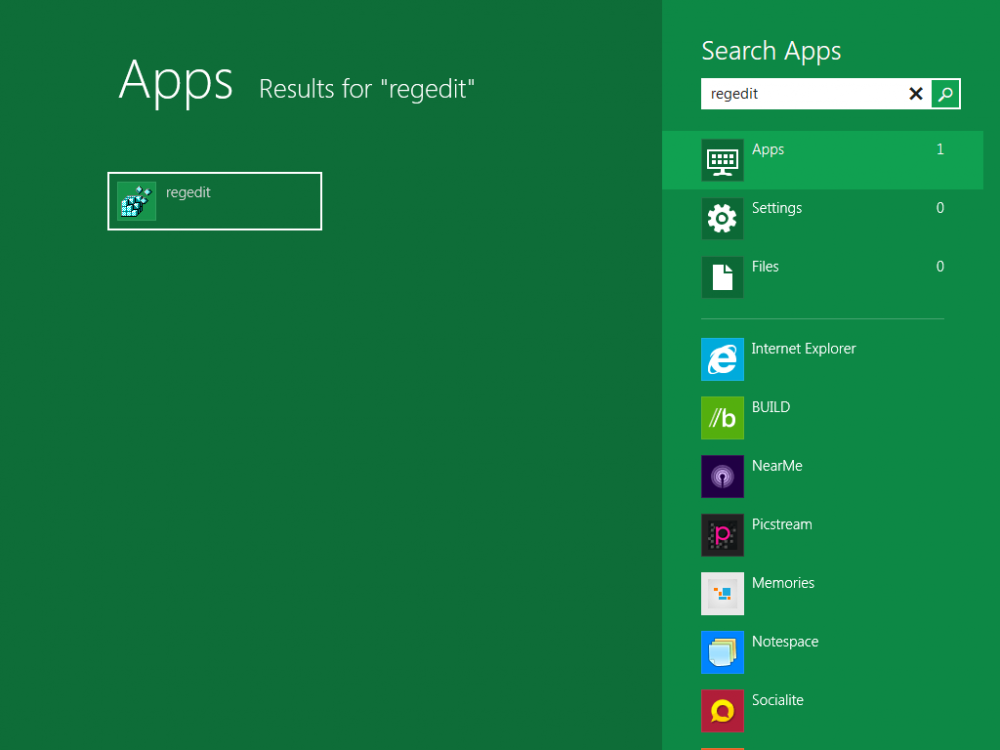
Task: Select the Socialite label
Action: coord(777,700)
